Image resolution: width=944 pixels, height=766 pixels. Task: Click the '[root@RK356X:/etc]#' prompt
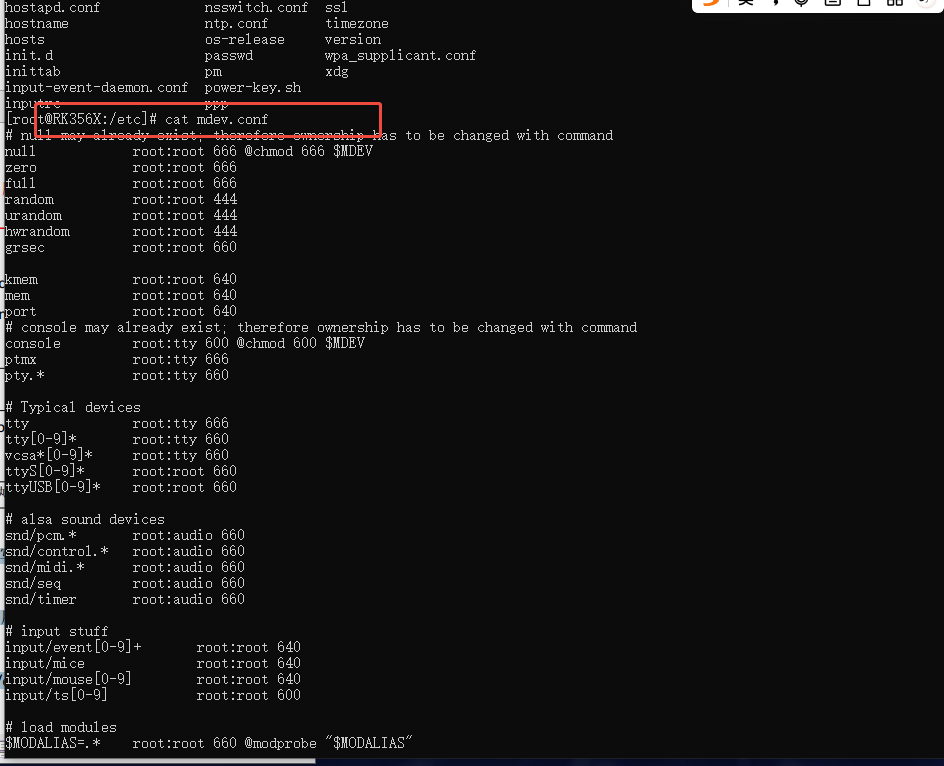(81, 119)
